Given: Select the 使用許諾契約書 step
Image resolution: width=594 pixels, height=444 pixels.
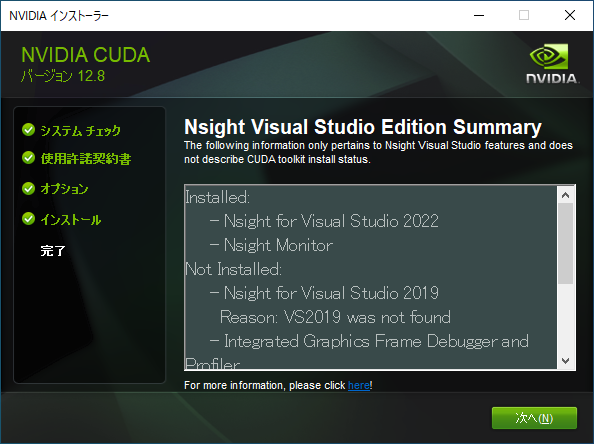Looking at the screenshot, I should (86, 158).
